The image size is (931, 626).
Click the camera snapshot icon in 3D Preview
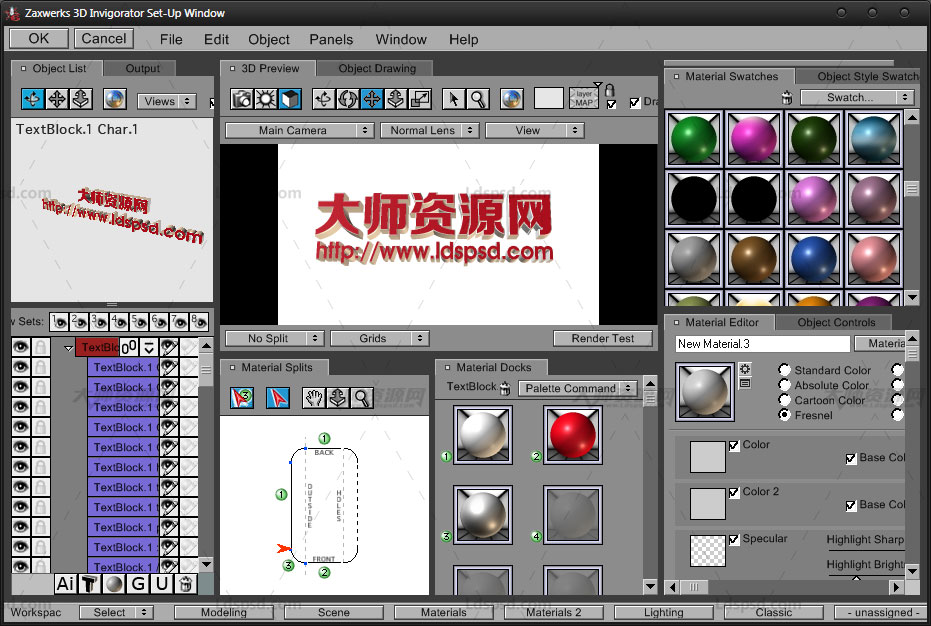tap(242, 99)
